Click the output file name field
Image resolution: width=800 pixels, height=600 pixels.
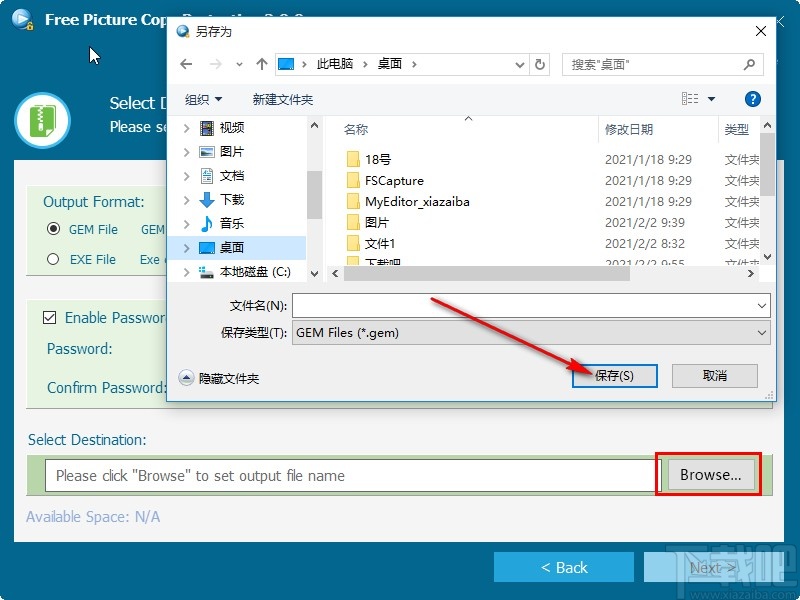tap(353, 476)
